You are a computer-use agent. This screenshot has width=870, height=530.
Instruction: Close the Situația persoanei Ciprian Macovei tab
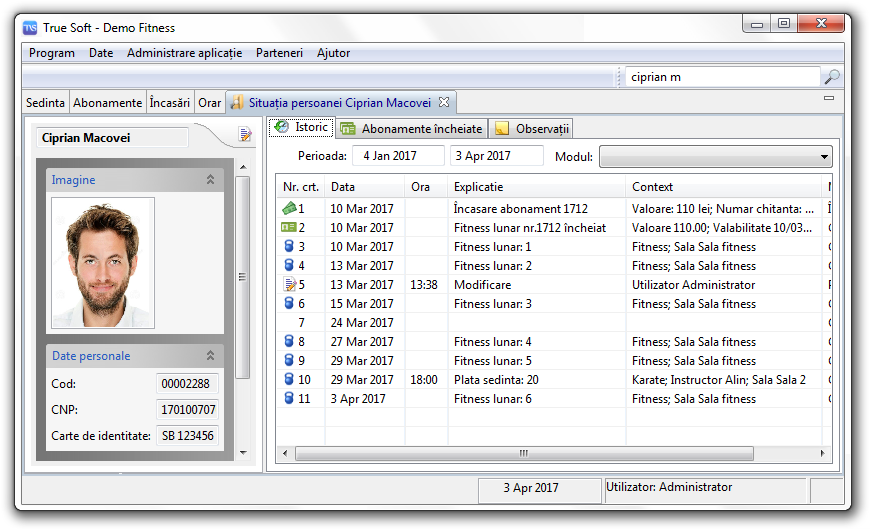point(445,102)
